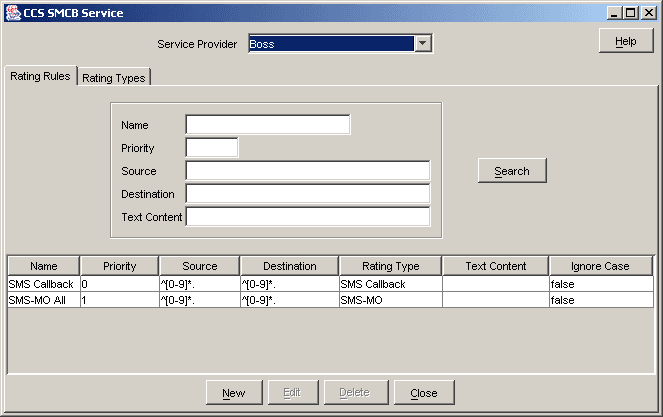Select the SMS Callback rating type cell

click(x=391, y=284)
